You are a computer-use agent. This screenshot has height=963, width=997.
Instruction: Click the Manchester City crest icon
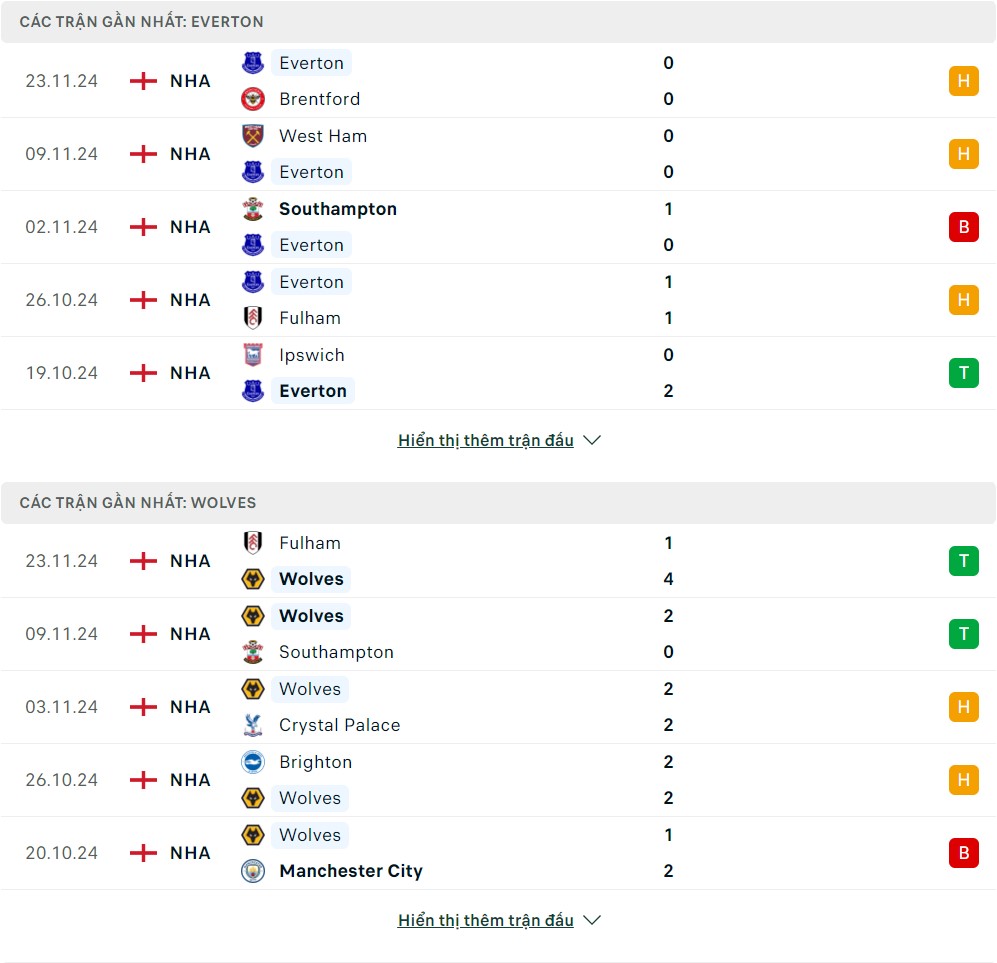pos(253,871)
